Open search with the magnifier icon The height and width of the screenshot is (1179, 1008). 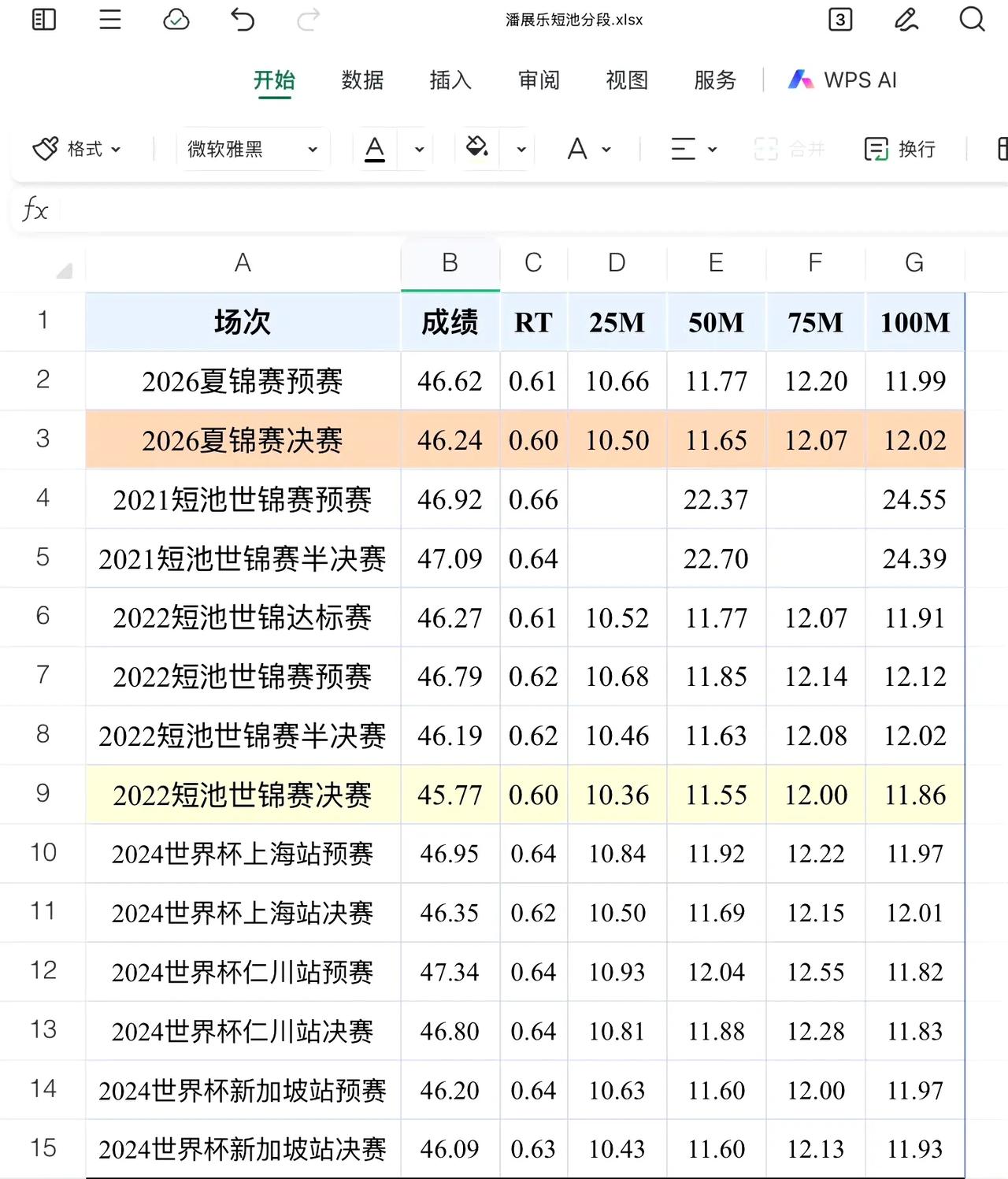click(x=973, y=20)
